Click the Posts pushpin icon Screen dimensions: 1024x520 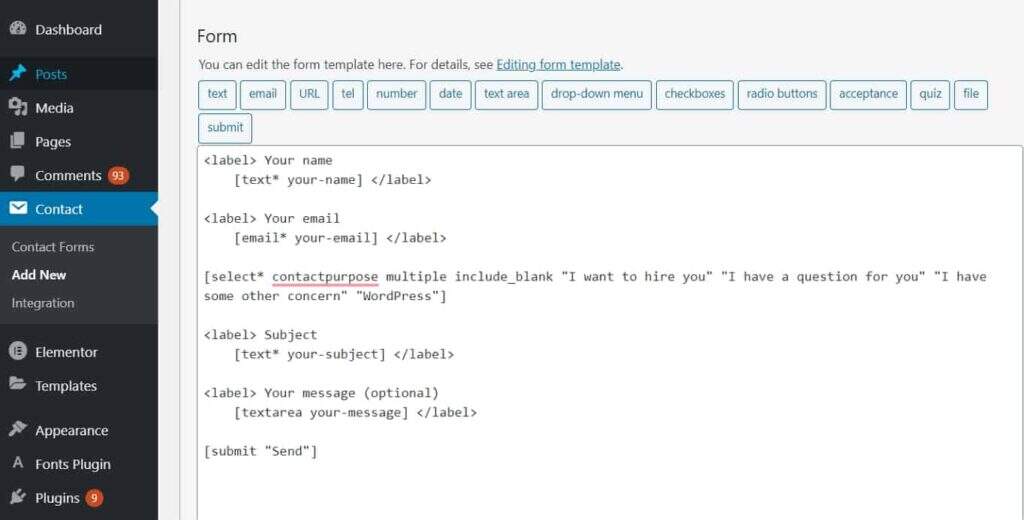click(x=18, y=74)
